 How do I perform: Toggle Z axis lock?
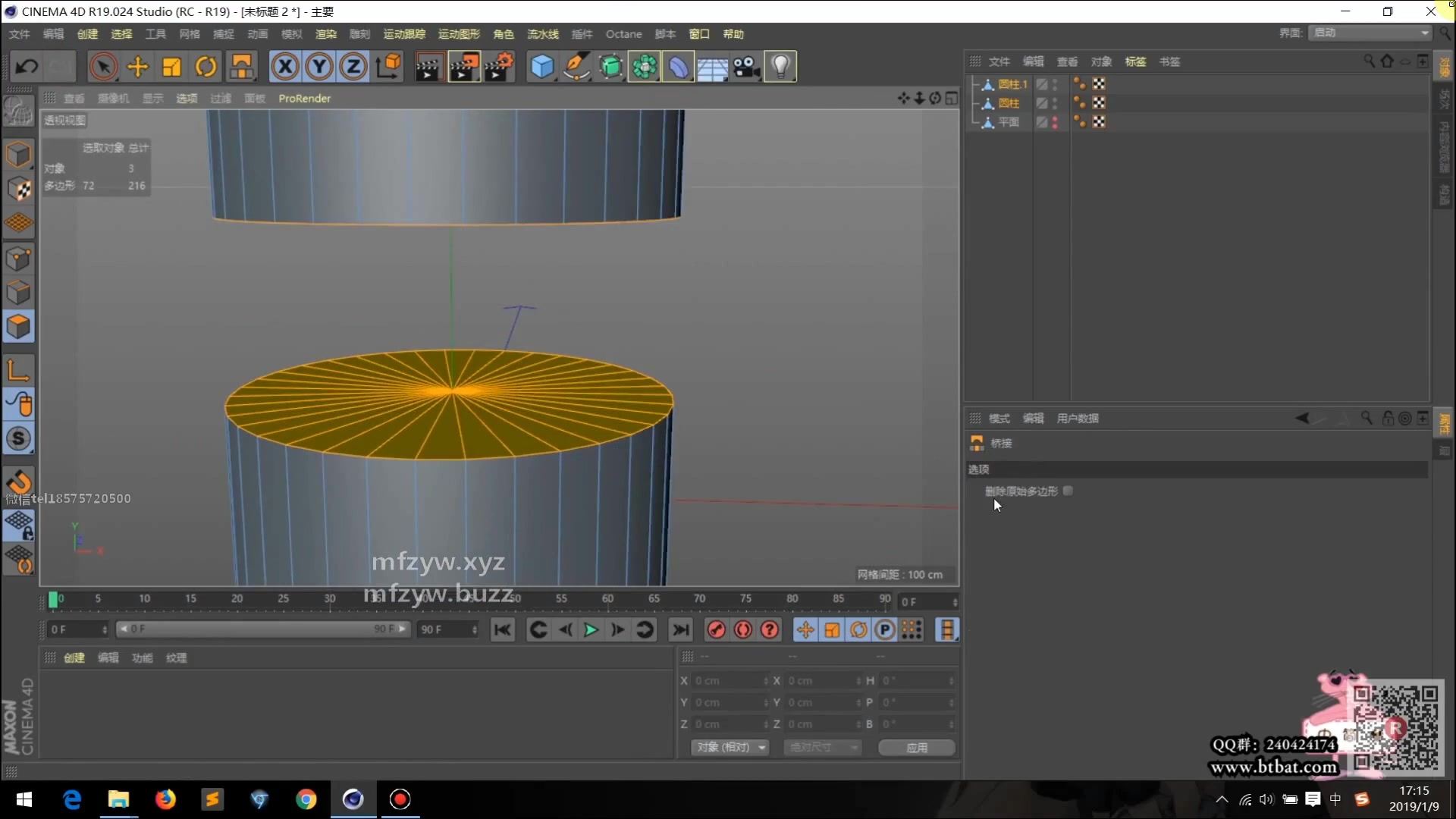(353, 67)
